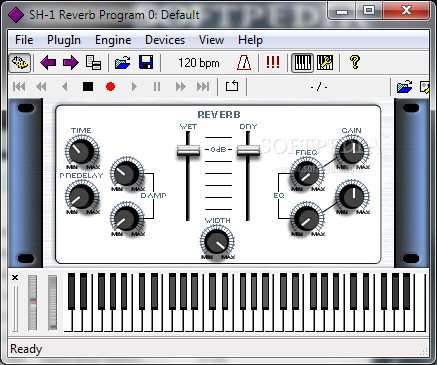Screen dimensions: 437x365
Task: Toggle the leftmost plugin window toolbar button
Action: 20,63
